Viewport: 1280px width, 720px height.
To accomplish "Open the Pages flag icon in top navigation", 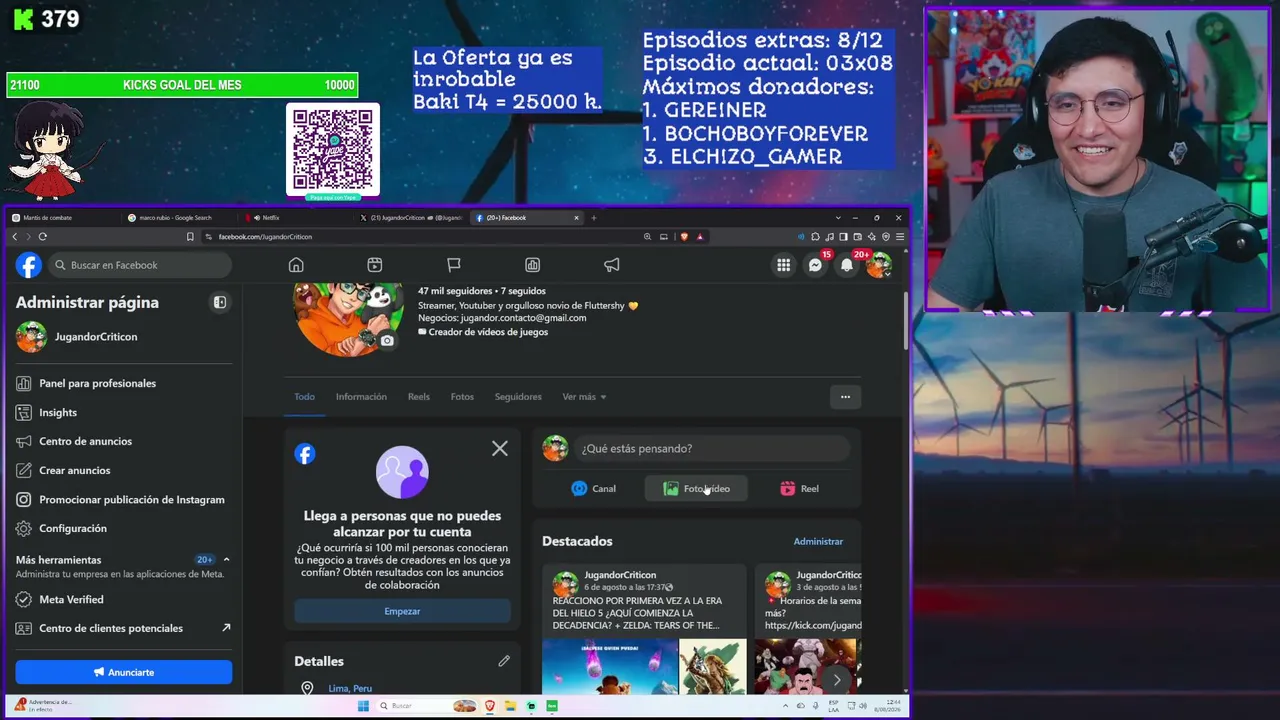I will (x=454, y=265).
